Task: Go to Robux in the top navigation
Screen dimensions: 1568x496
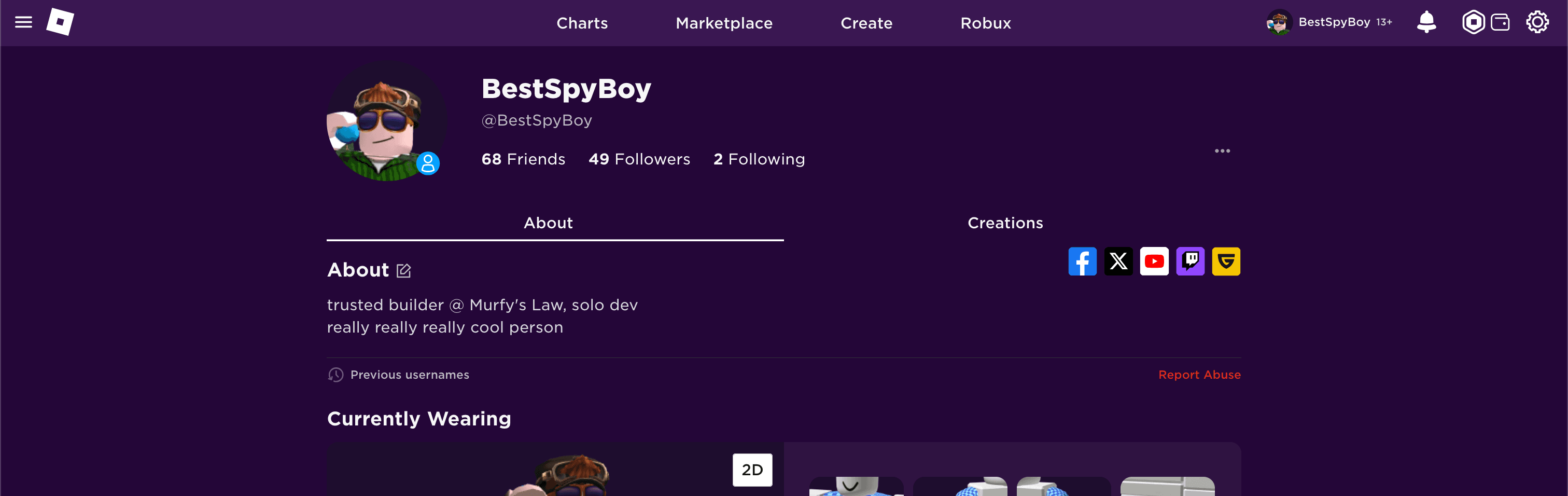Action: pos(986,23)
